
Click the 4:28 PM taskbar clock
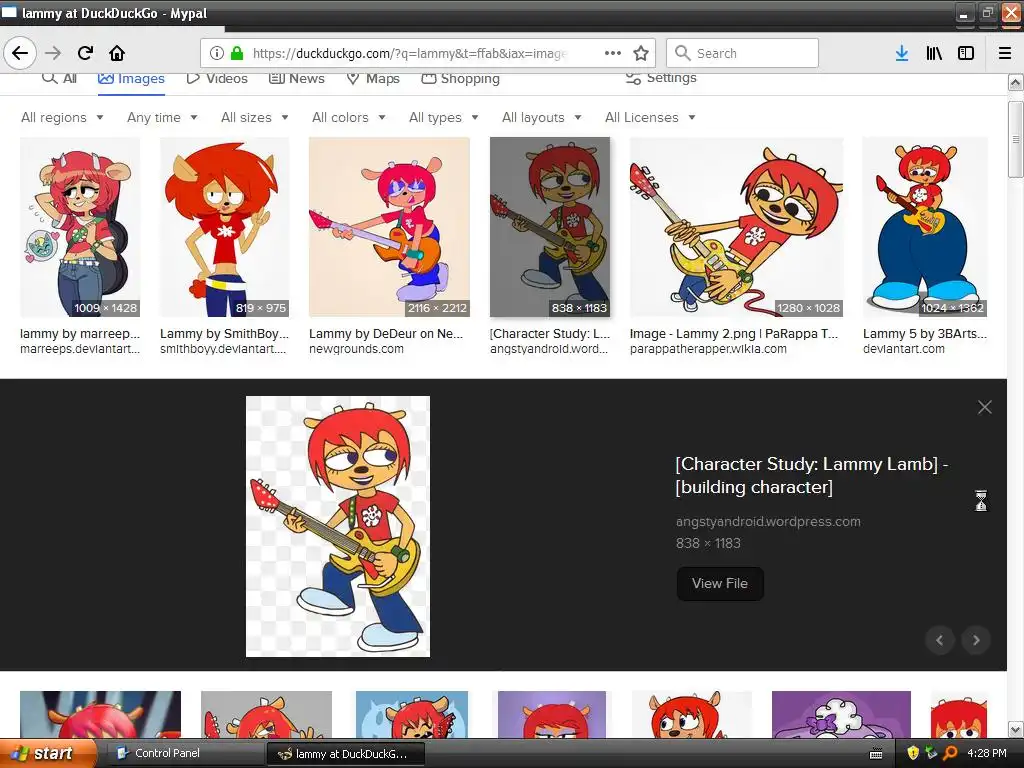point(987,753)
